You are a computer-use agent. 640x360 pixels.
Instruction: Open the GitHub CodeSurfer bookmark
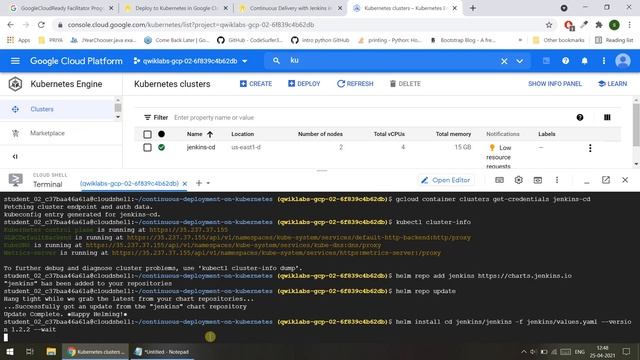tap(250, 40)
